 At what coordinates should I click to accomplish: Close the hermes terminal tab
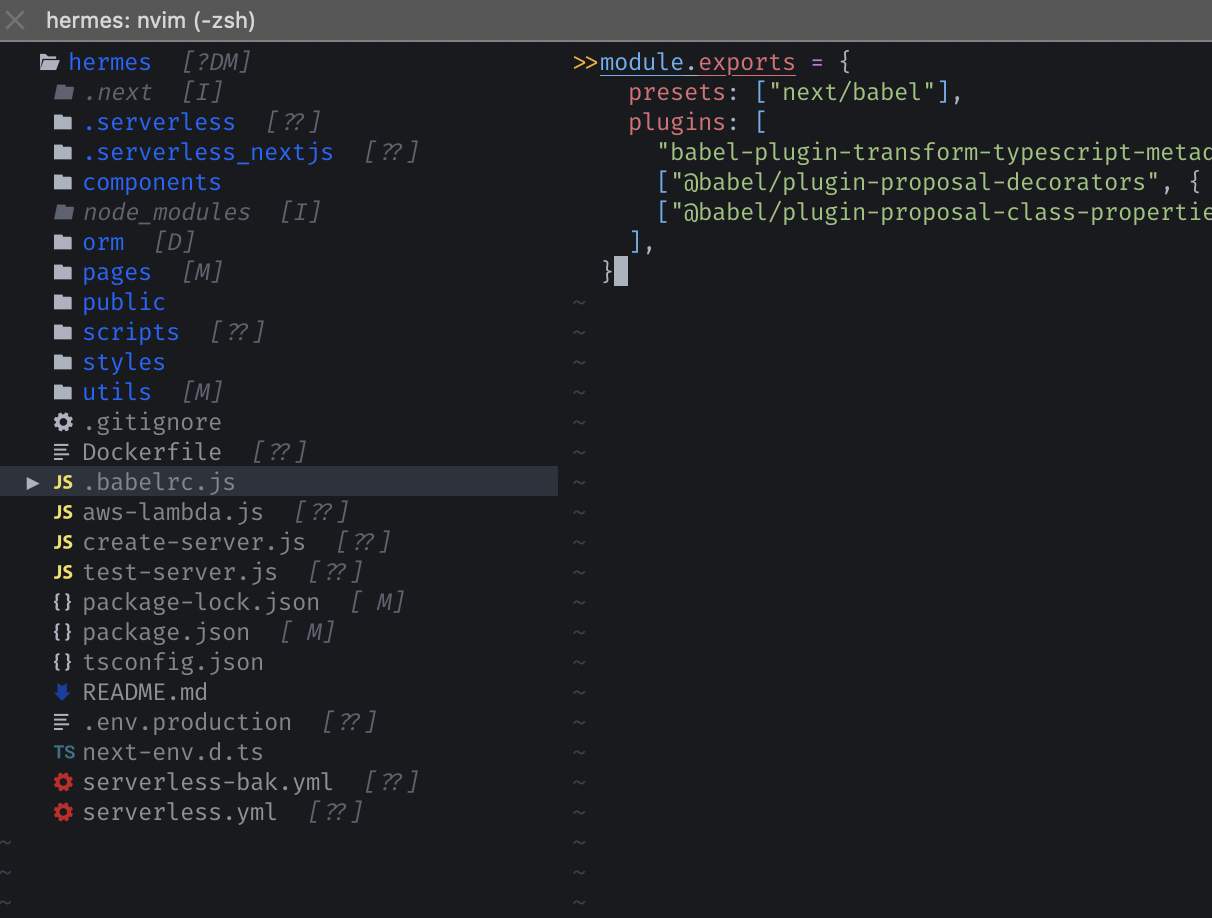[16, 20]
